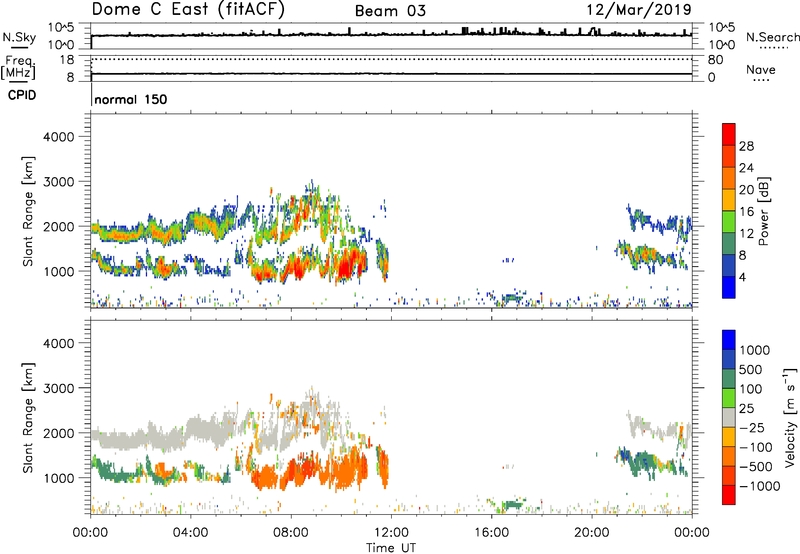Click '3000' on the velocity panel axis
Image resolution: width=800 pixels, height=554 pixels.
click(x=58, y=388)
